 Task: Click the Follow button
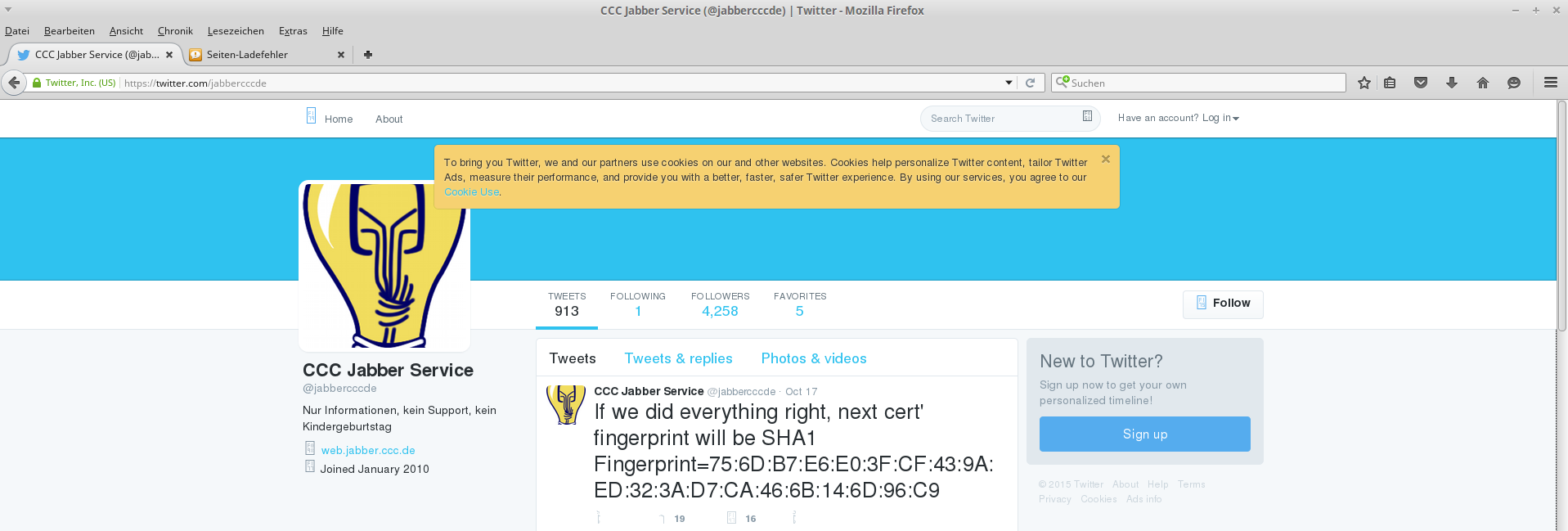1223,304
